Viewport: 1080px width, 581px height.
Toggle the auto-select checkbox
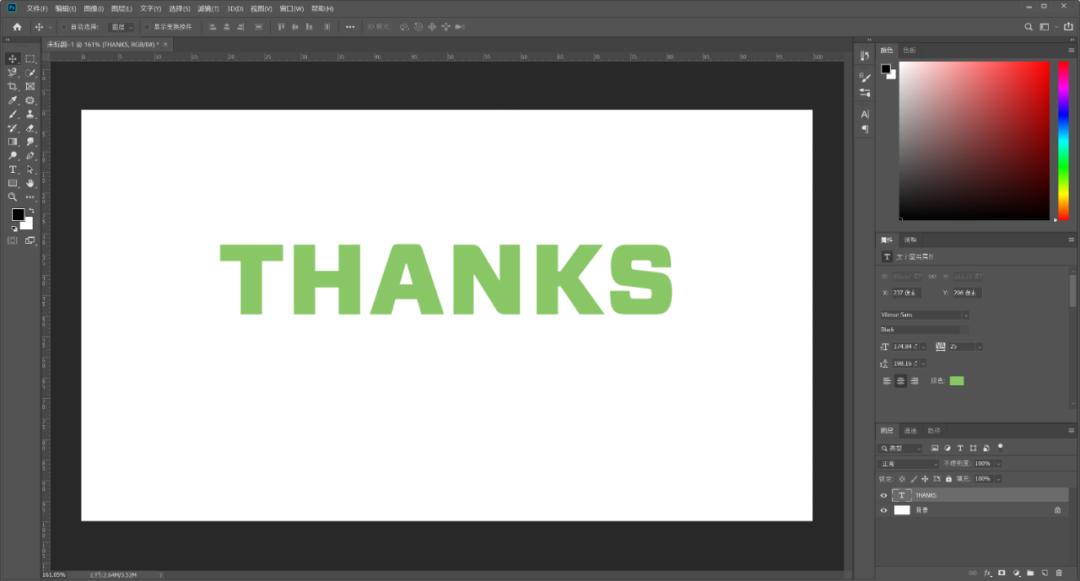click(x=65, y=27)
